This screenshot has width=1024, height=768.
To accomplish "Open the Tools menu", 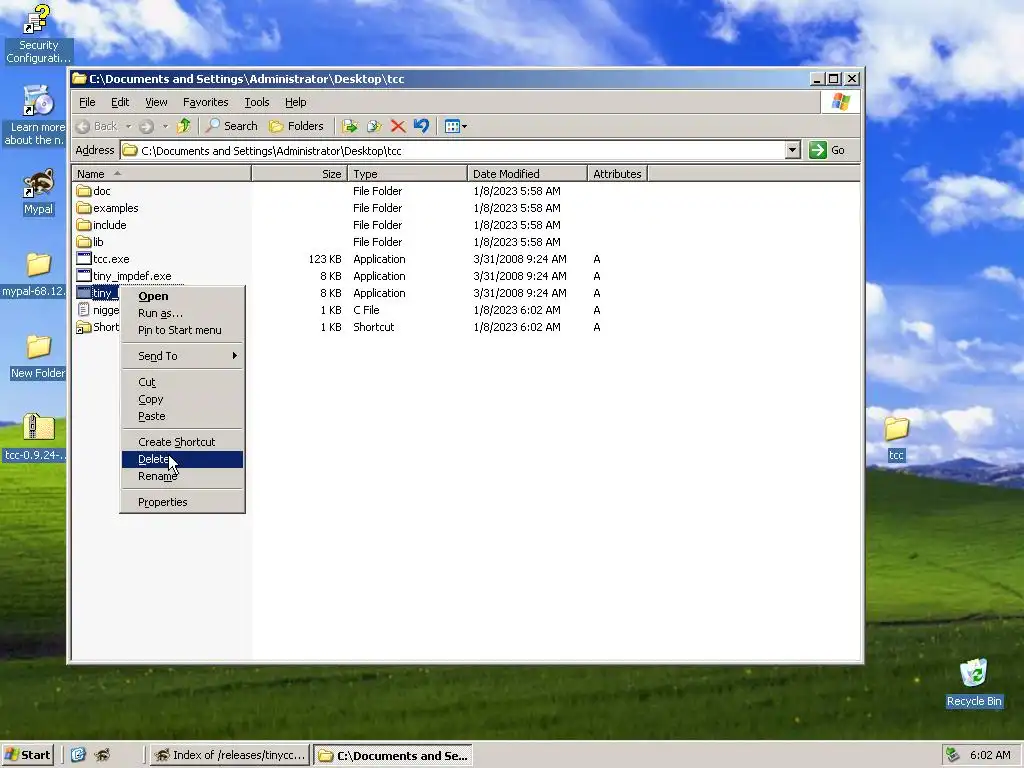I will click(x=257, y=102).
